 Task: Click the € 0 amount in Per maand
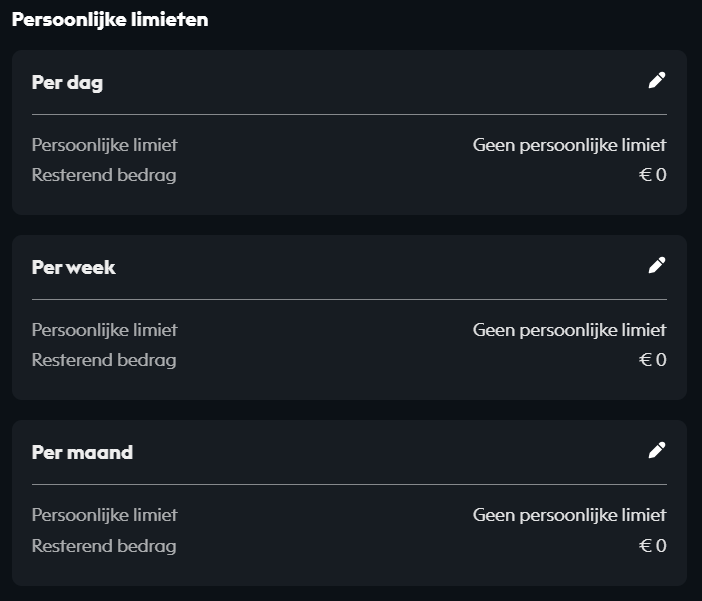653,546
